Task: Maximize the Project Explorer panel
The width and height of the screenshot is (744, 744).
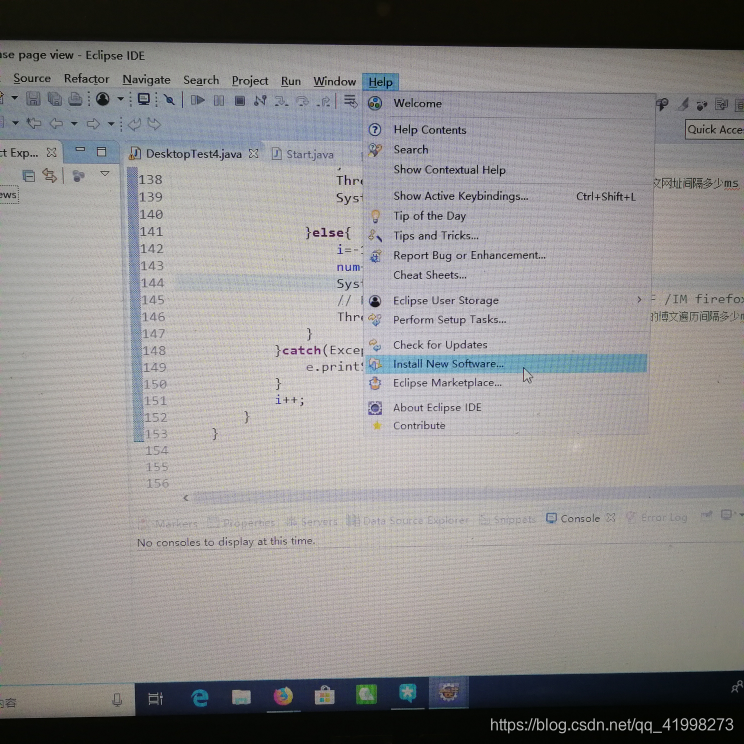Action: 101,151
